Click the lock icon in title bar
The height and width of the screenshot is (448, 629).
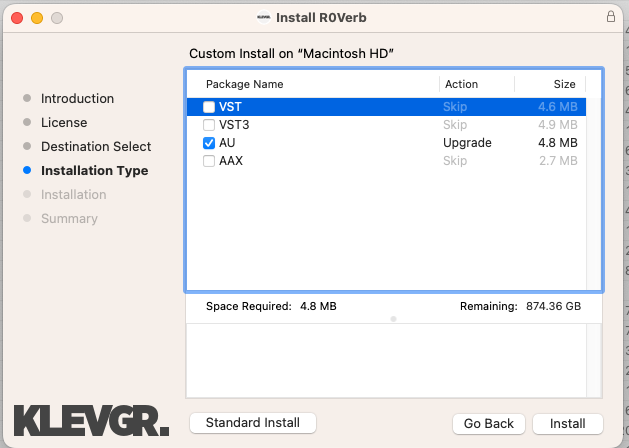point(611,17)
